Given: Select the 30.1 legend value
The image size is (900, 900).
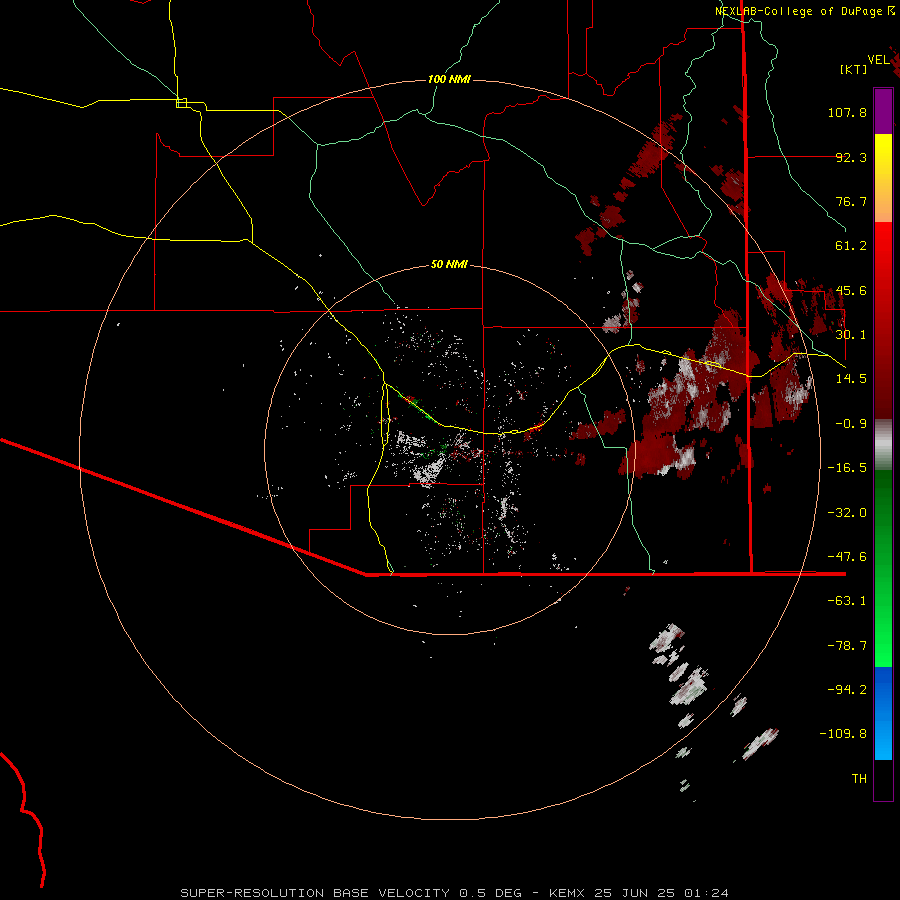Looking at the screenshot, I should pyautogui.click(x=851, y=335).
